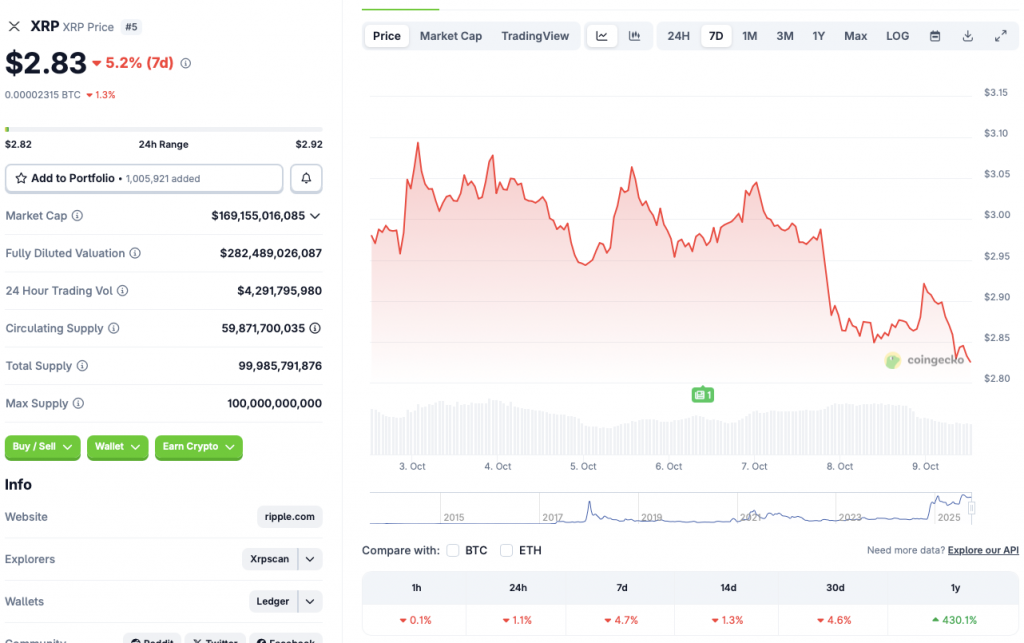Click the info icon next to Market Cap
This screenshot has height=643, width=1024.
click(x=76, y=215)
